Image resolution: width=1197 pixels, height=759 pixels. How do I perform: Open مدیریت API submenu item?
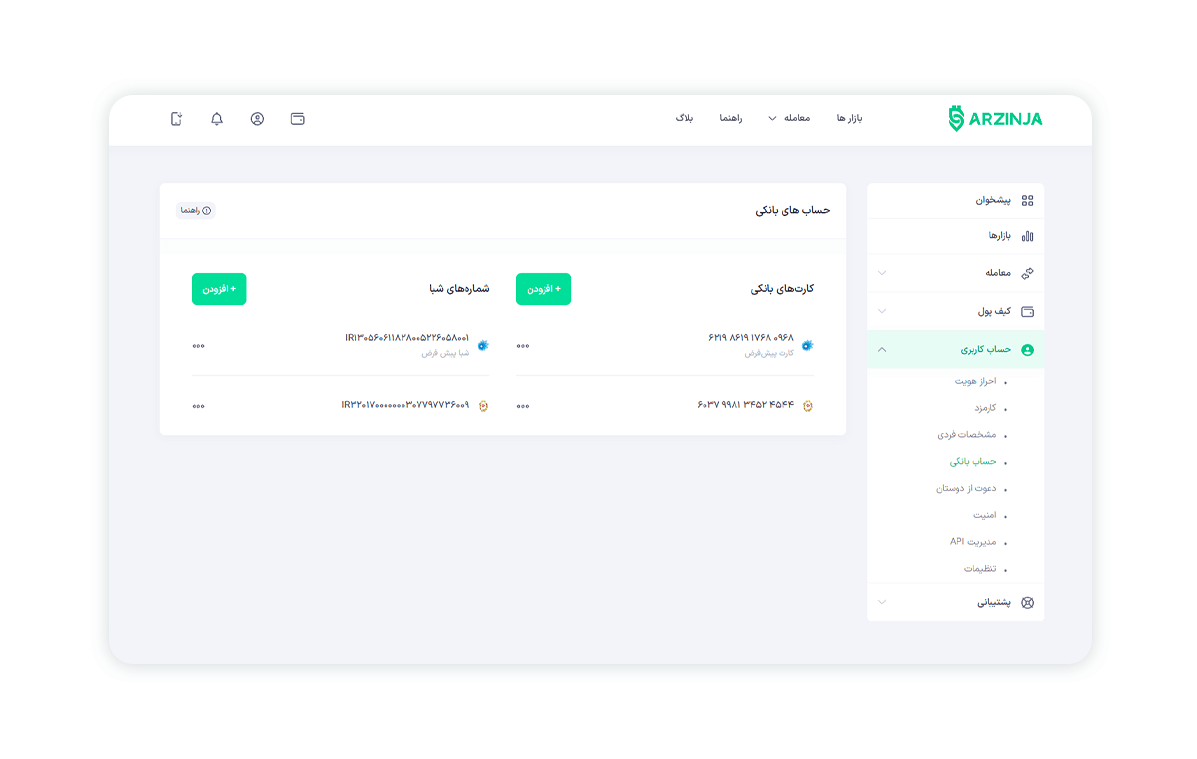[x=973, y=541]
